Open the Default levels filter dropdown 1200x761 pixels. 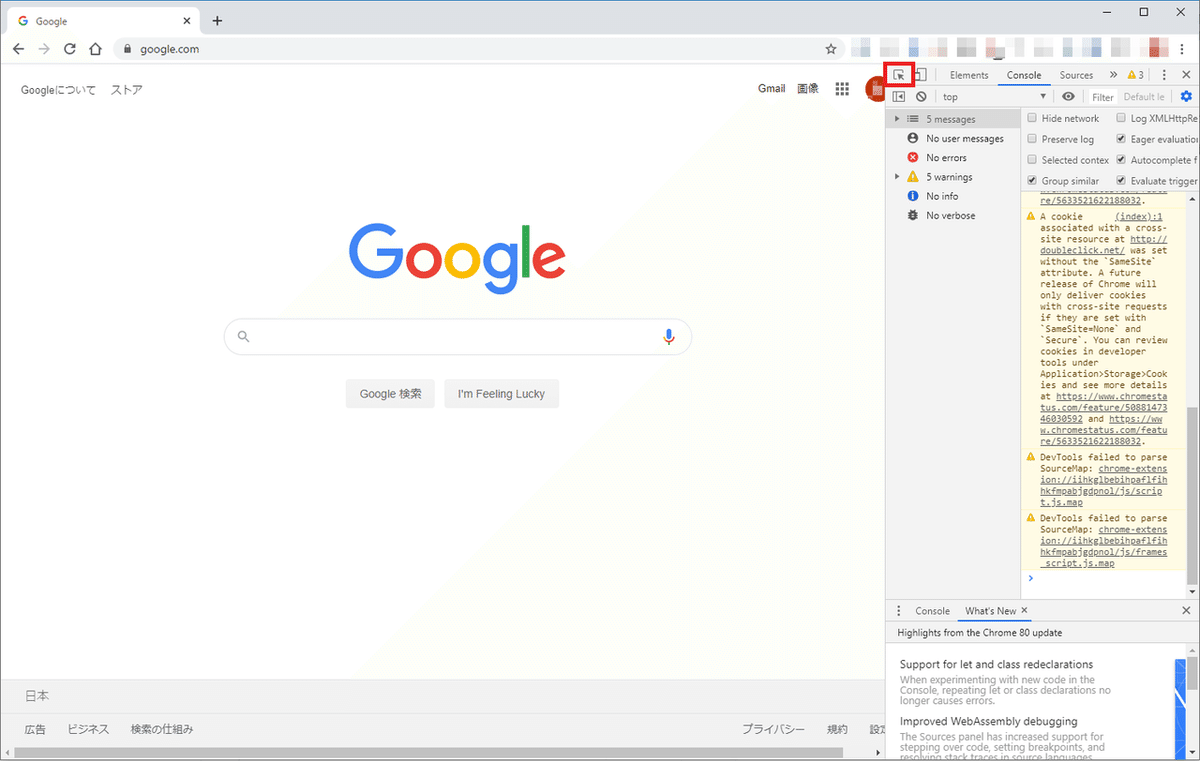tap(1143, 96)
